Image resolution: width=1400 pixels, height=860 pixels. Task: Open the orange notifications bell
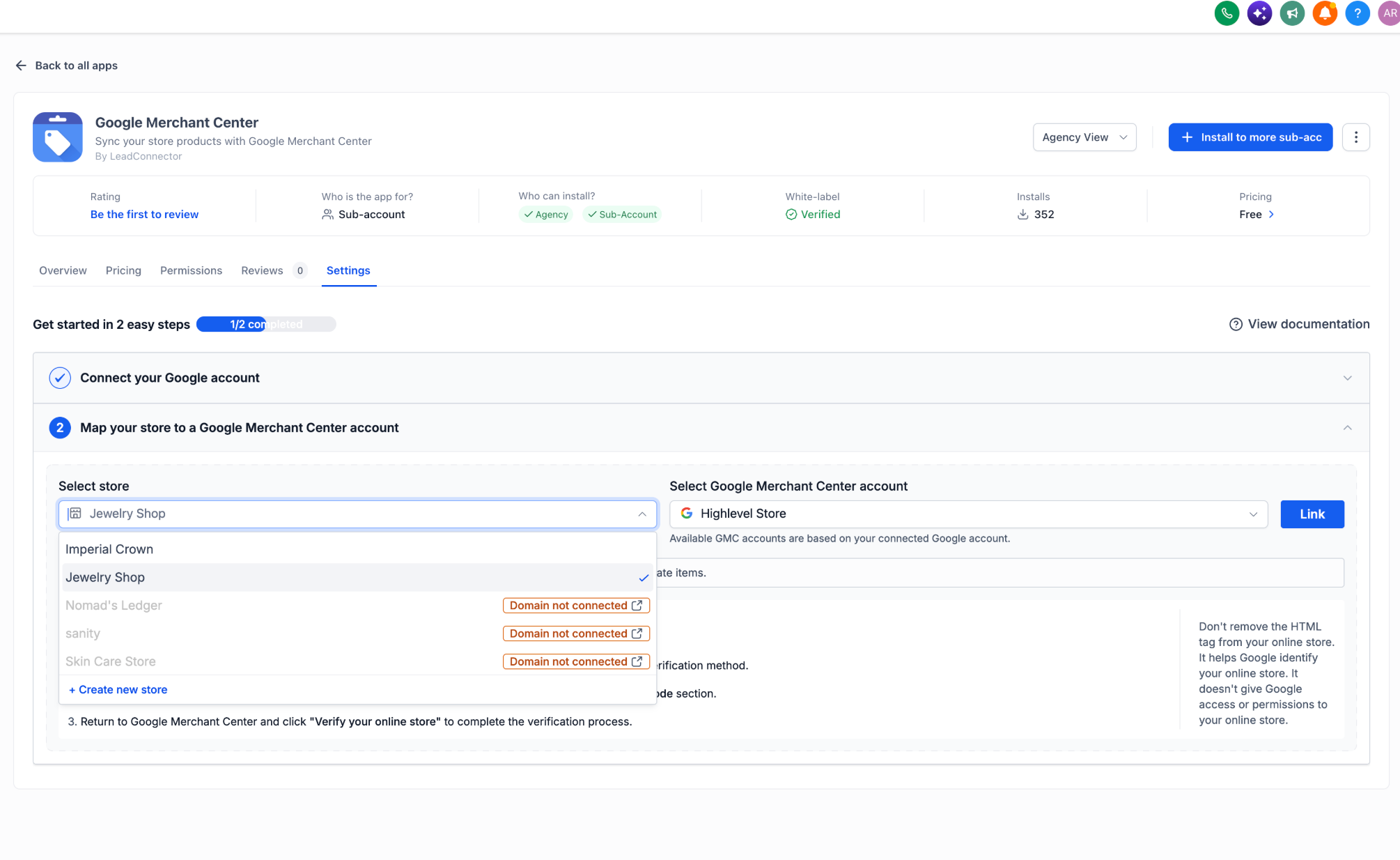(1325, 13)
